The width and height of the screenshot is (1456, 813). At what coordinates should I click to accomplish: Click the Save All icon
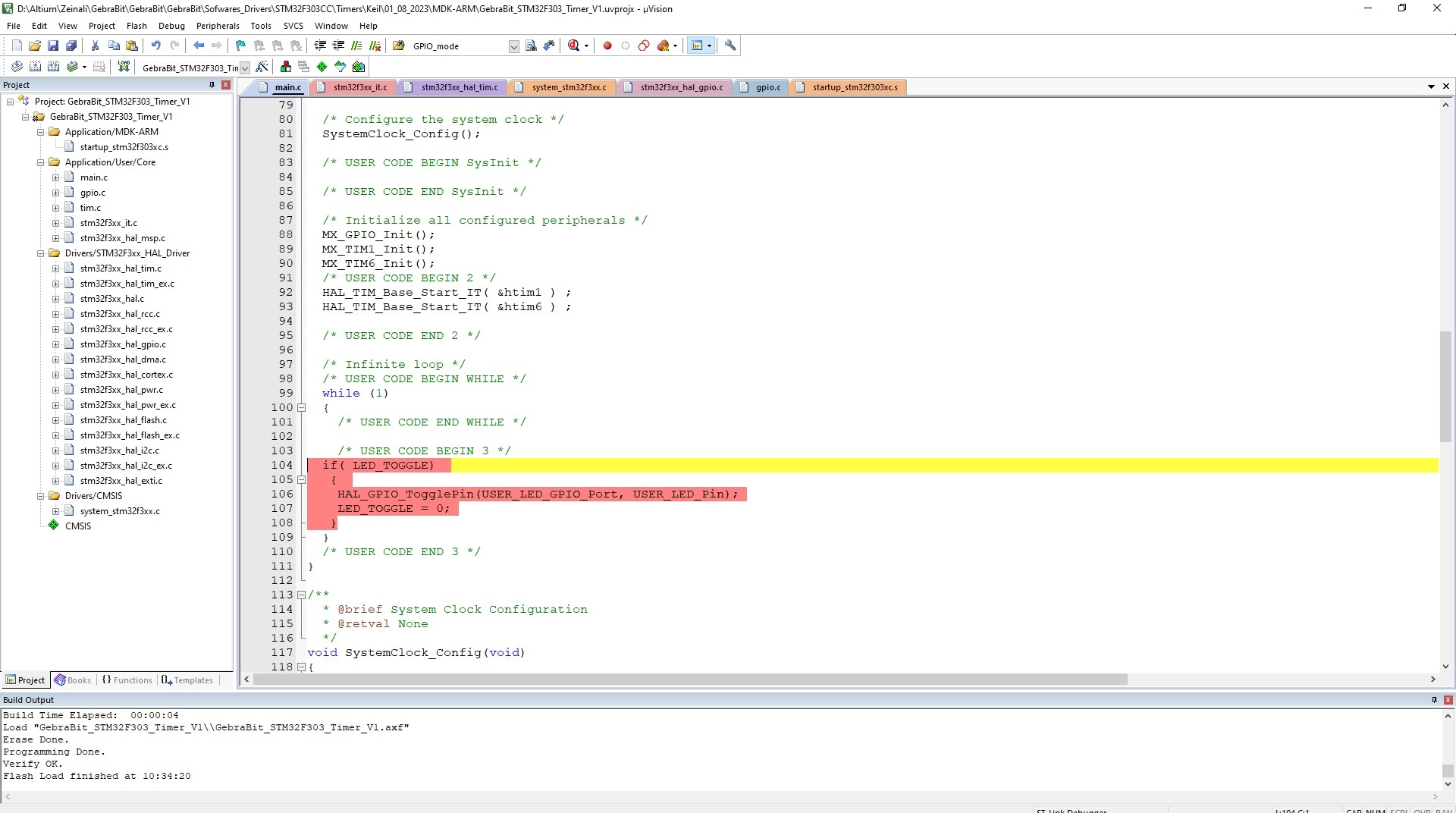point(71,46)
